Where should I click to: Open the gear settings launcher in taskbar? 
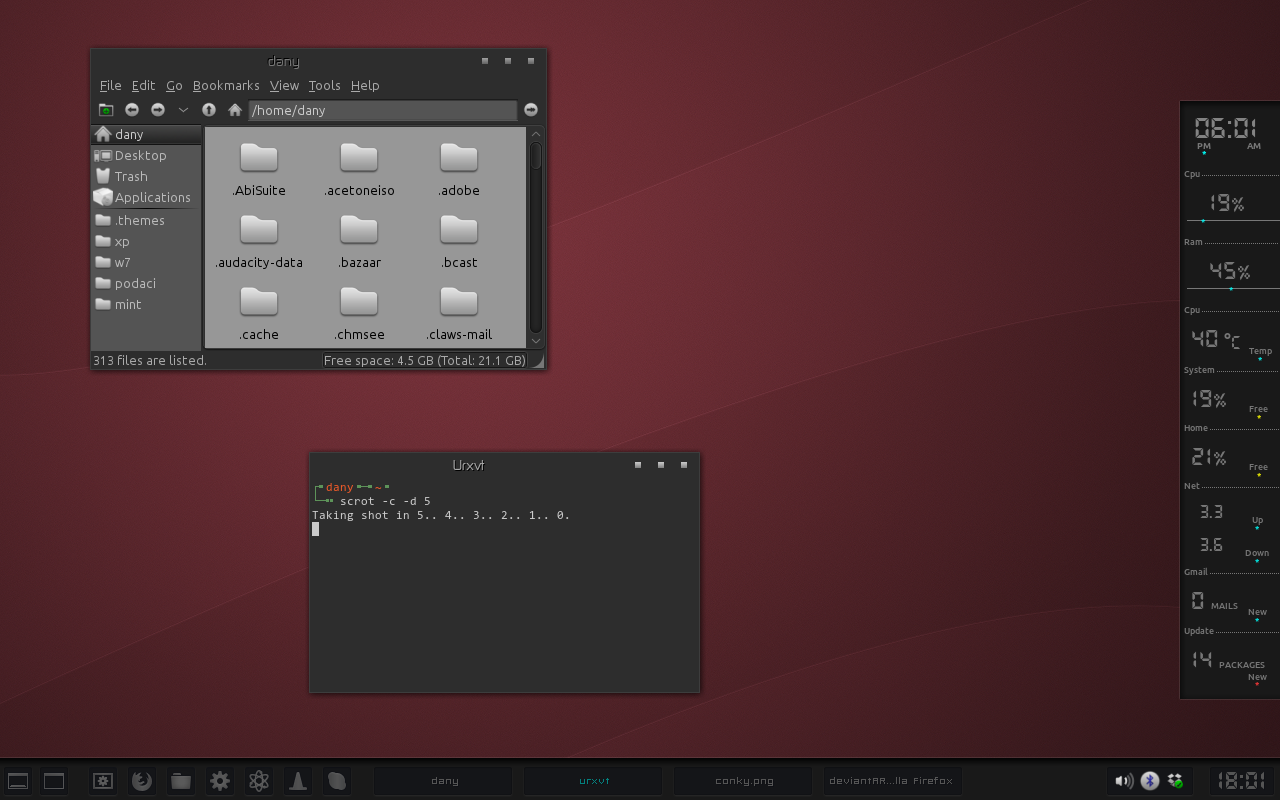(220, 781)
